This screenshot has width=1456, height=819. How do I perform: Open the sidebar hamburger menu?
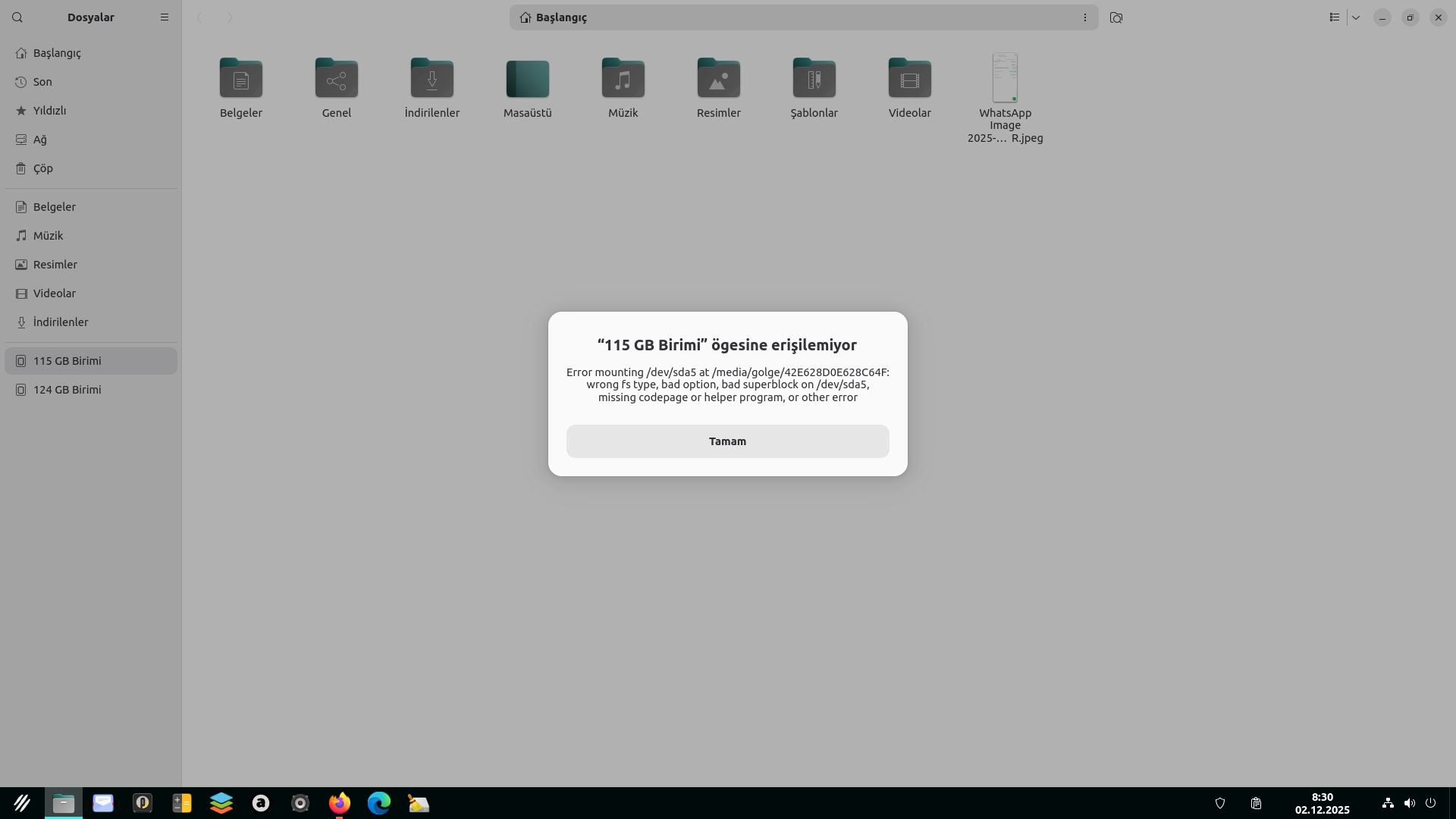[165, 17]
